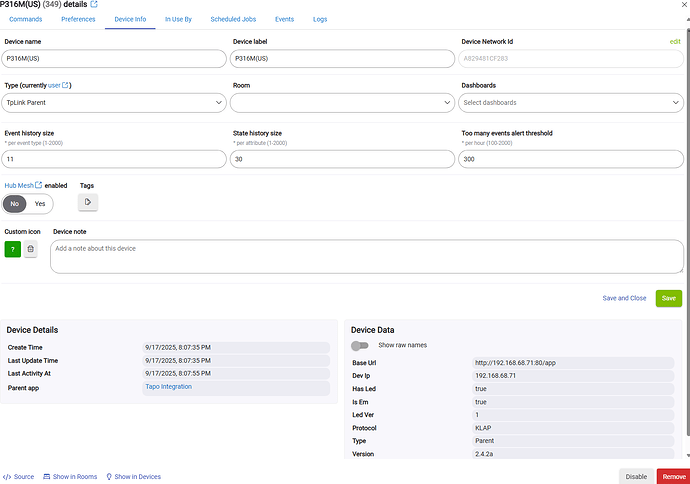Click the green custom icon question mark
The height and width of the screenshot is (484, 690).
(13, 249)
